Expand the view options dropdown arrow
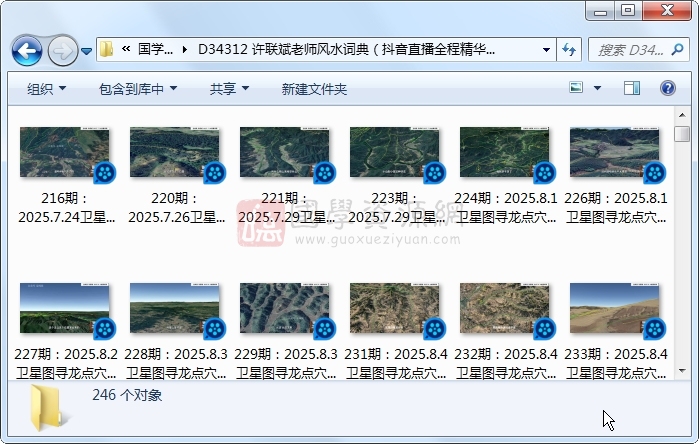The height and width of the screenshot is (444, 699). [597, 88]
